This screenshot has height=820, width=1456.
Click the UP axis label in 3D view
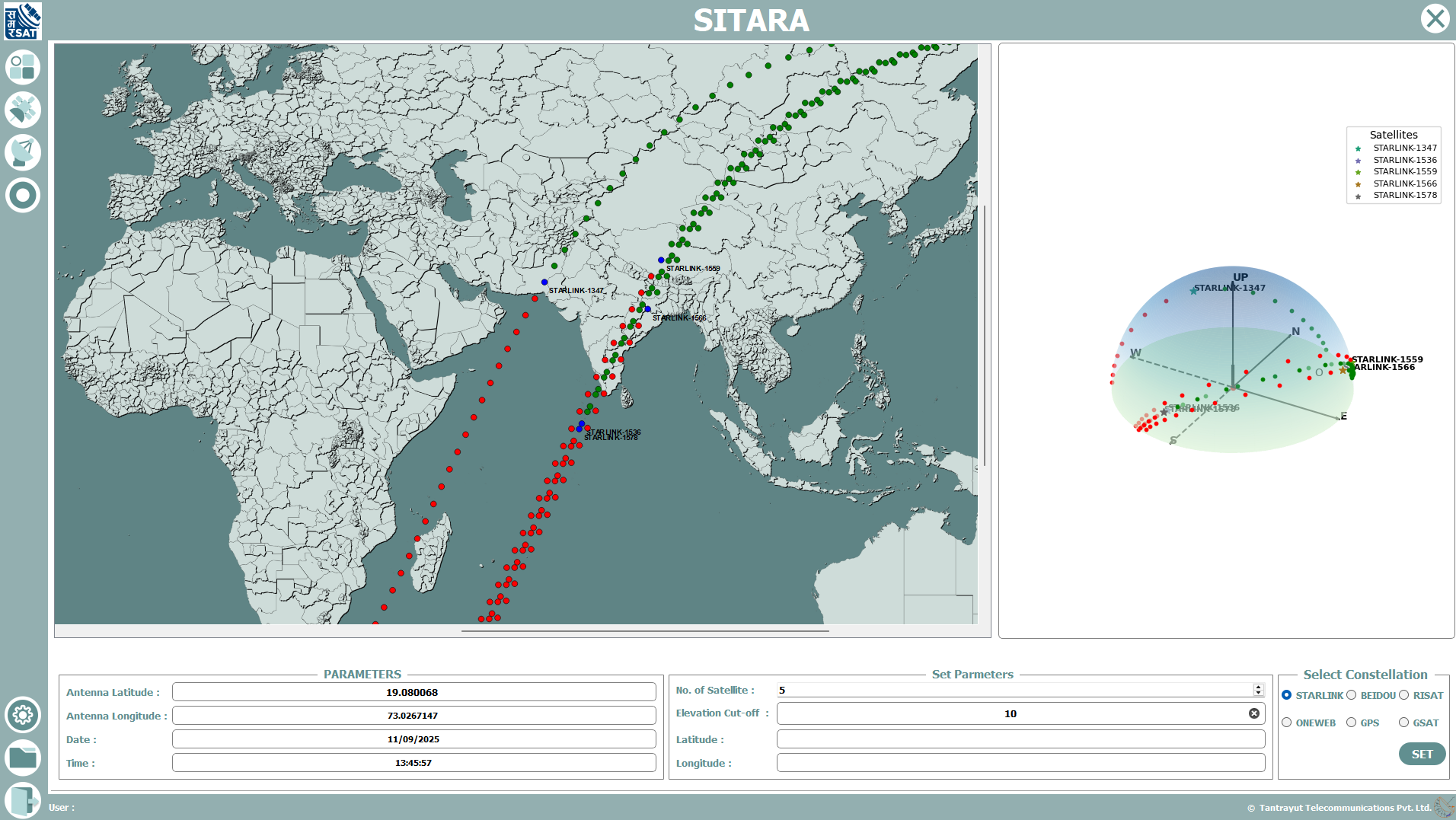point(1240,277)
